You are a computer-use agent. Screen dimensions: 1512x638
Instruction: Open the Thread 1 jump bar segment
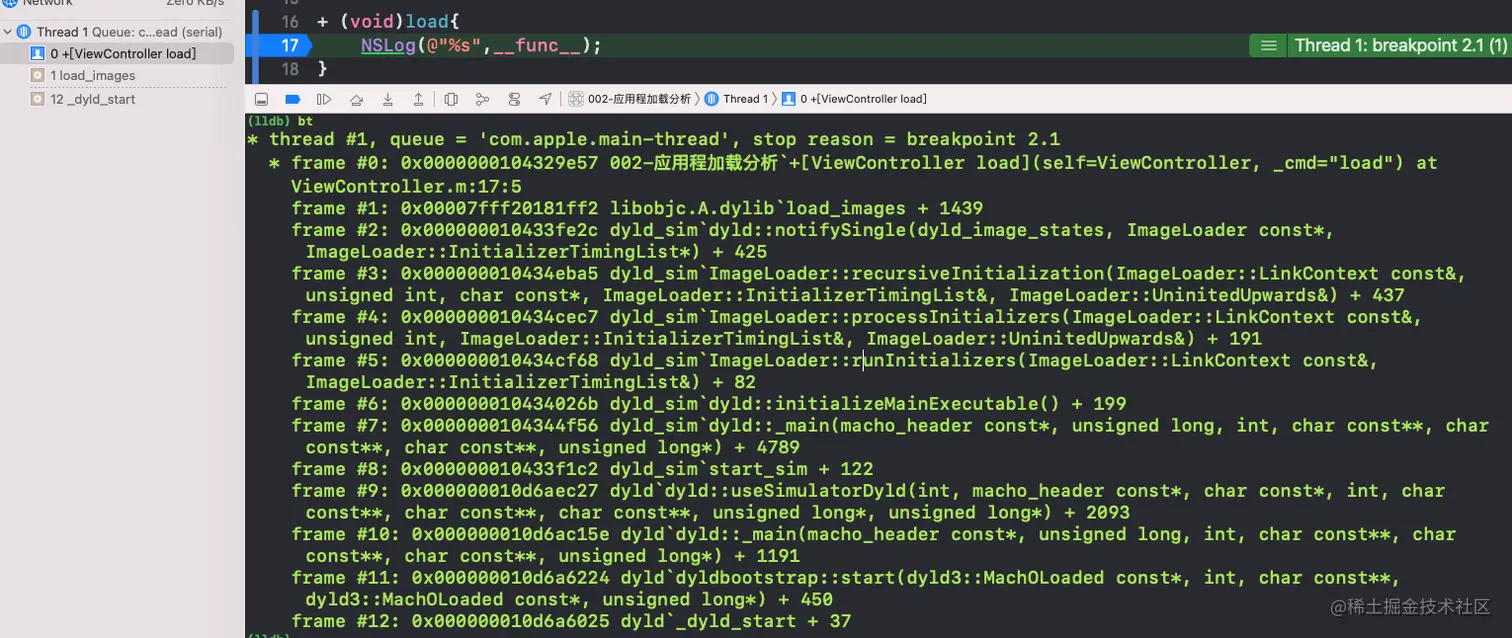tap(736, 99)
